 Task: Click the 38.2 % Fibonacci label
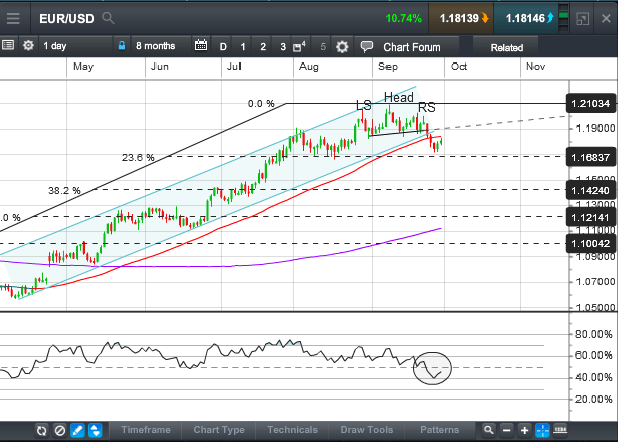click(64, 191)
